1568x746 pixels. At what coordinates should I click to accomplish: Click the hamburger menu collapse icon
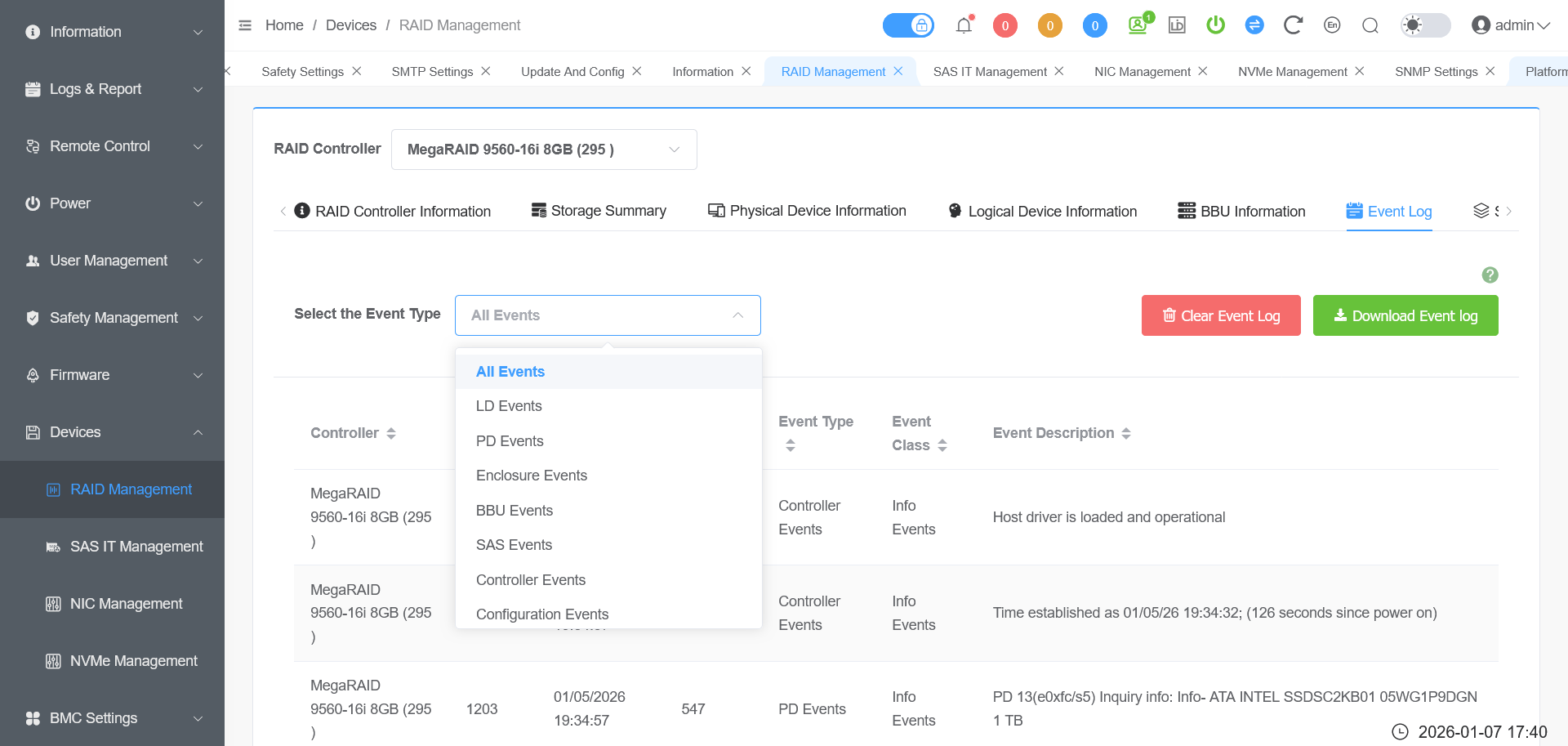[245, 25]
